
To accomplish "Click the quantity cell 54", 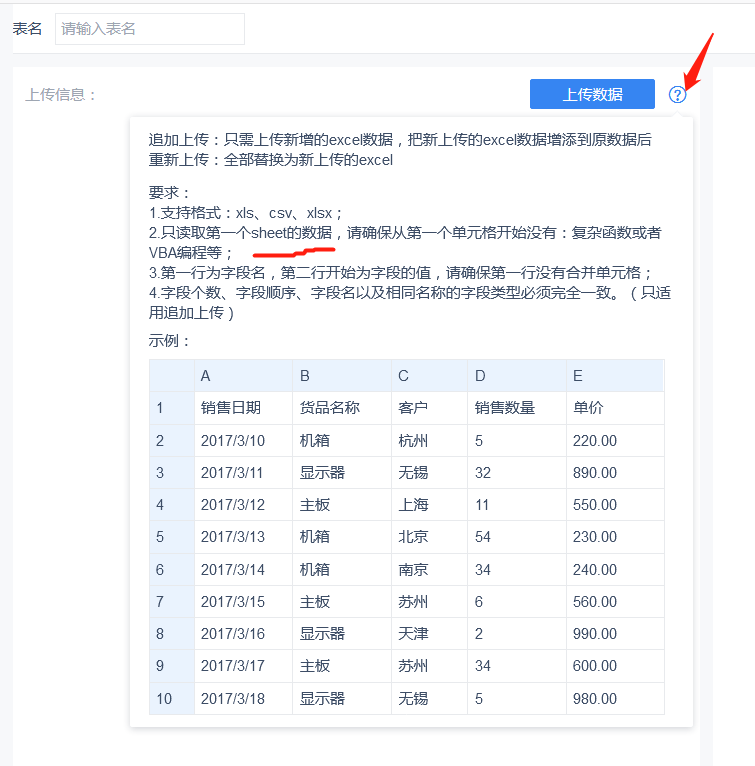I will click(517, 537).
